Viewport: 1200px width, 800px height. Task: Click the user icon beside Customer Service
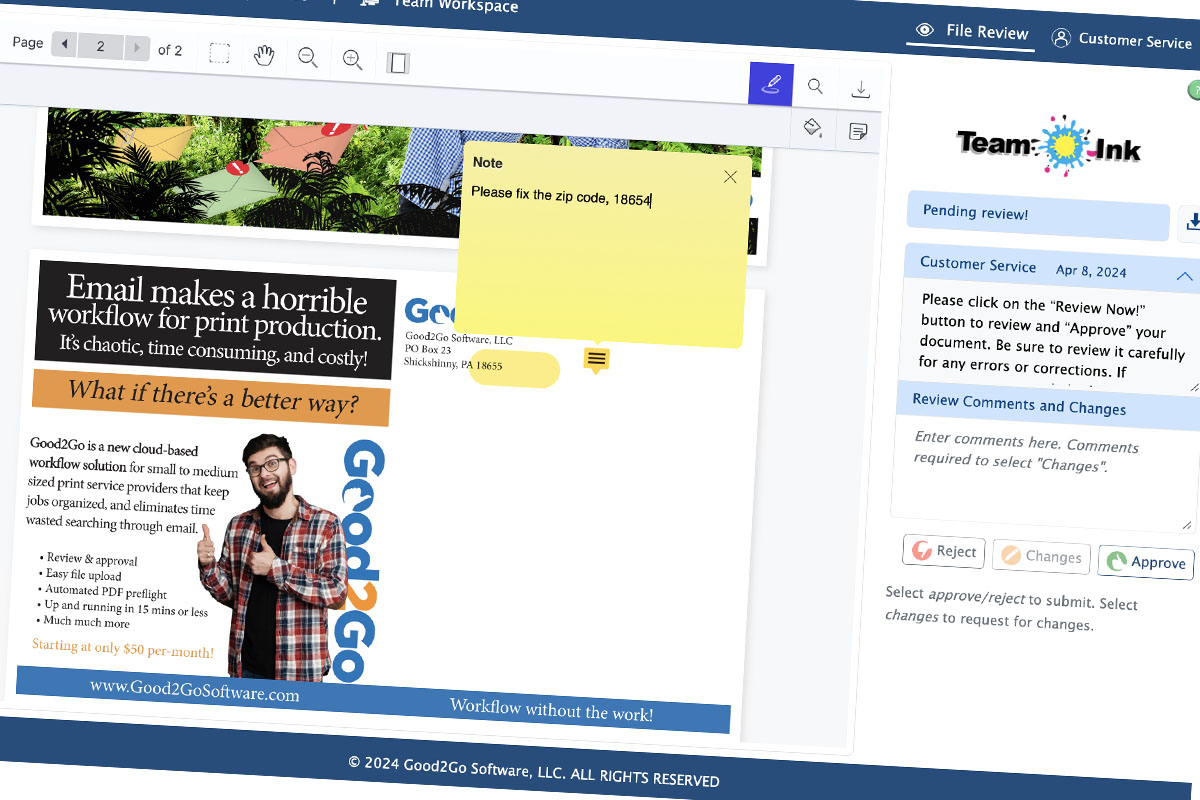[x=1060, y=37]
